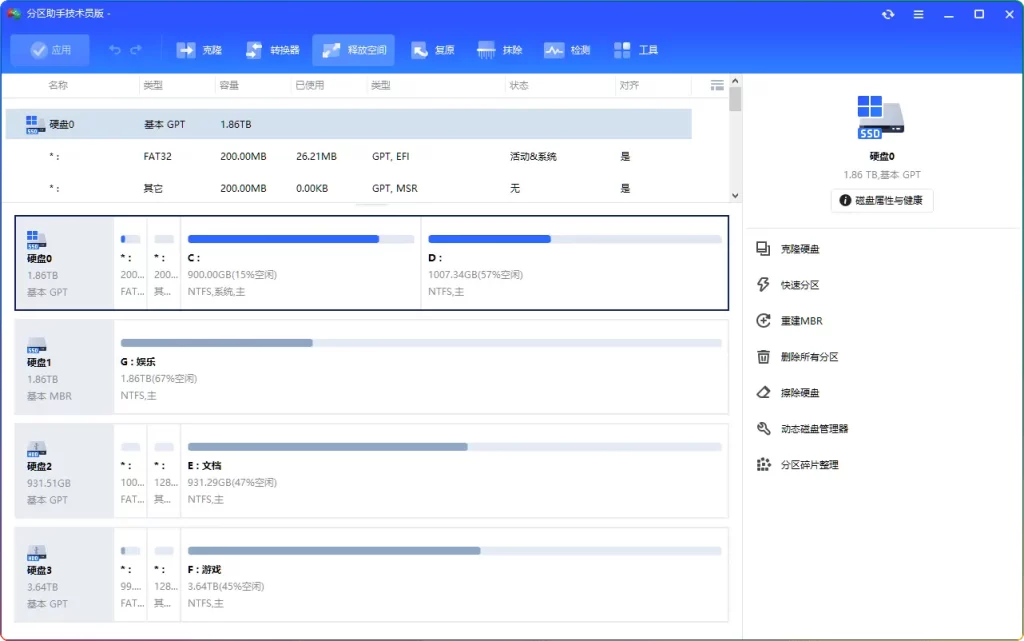Select the 硬盘1 disk label block
This screenshot has height=641, width=1024.
click(x=65, y=367)
